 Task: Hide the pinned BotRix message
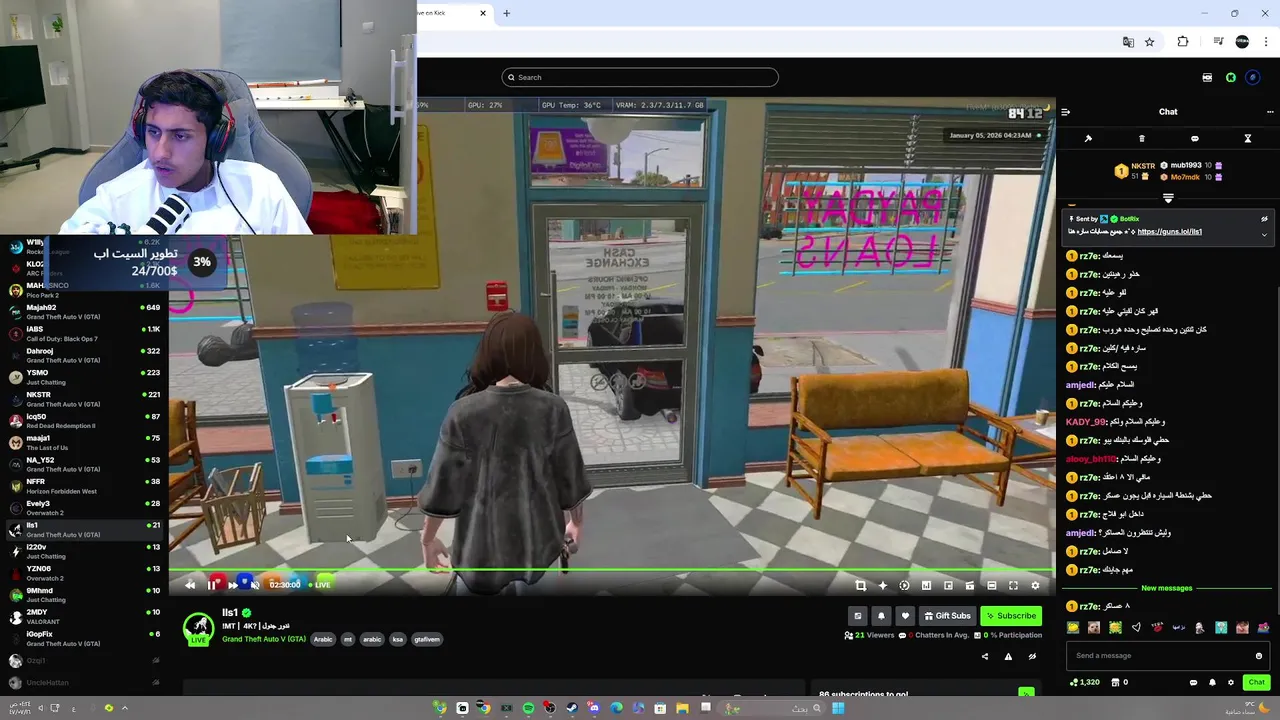[1264, 219]
